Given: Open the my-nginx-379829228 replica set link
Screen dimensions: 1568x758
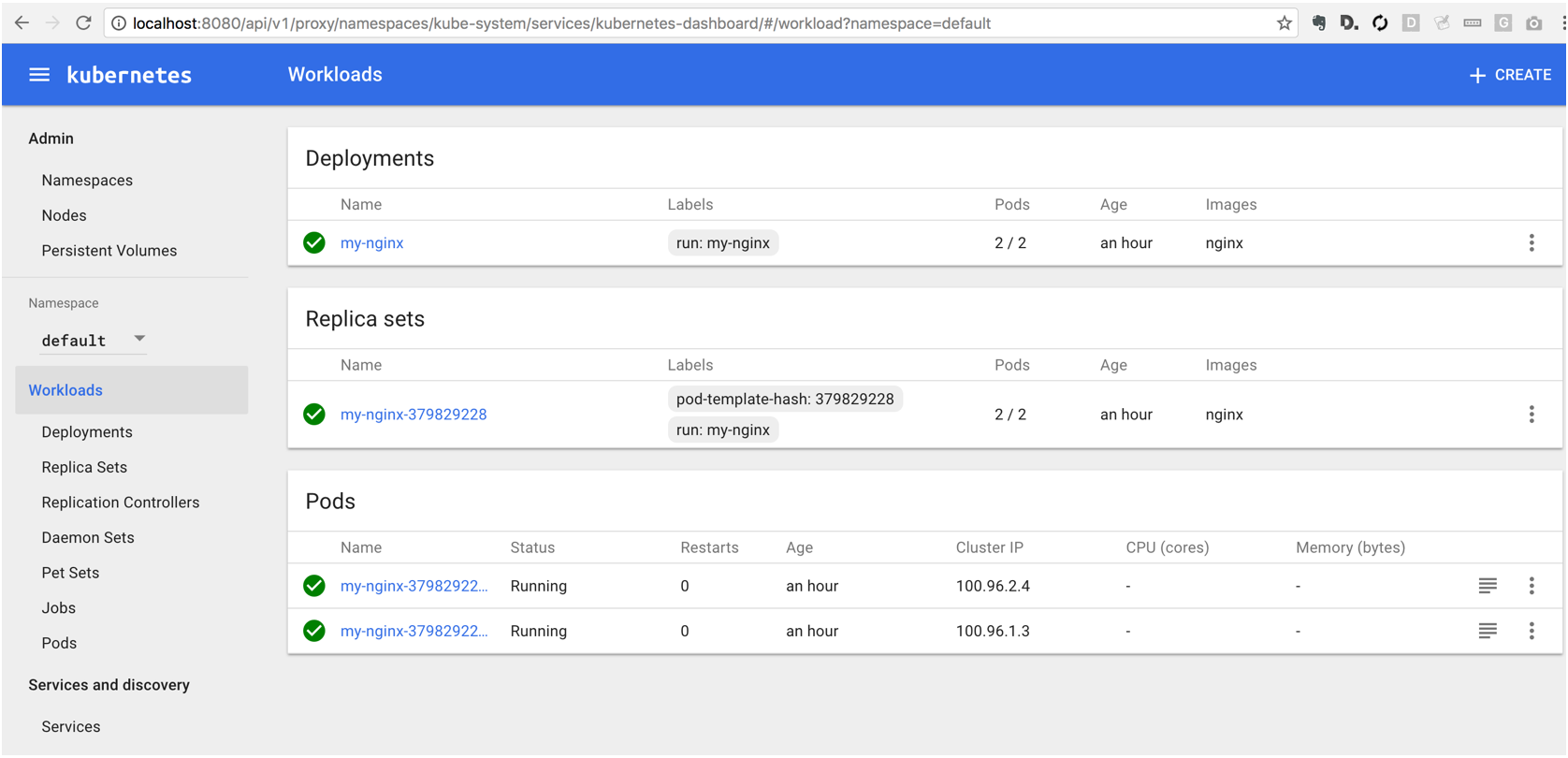Looking at the screenshot, I should (414, 415).
